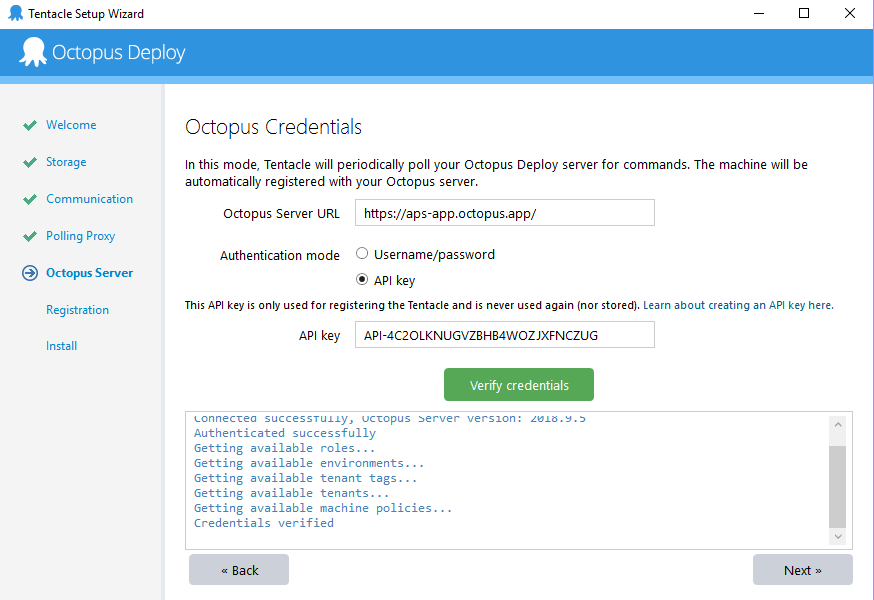
Task: Click Verify credentials button
Action: (519, 384)
